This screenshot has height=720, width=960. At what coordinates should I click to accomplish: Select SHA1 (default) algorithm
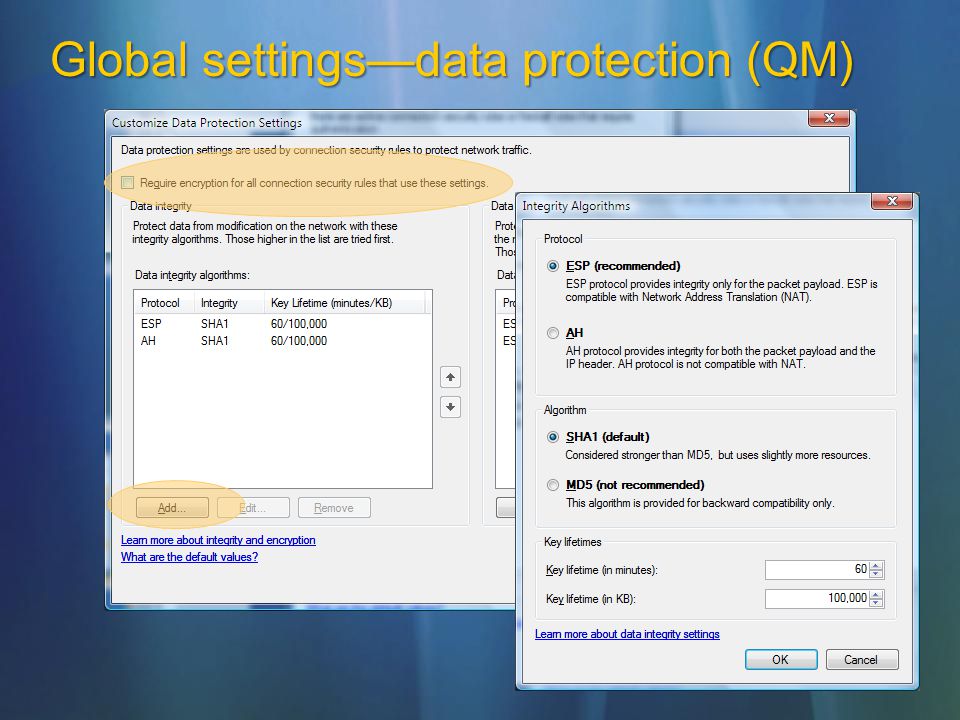click(553, 437)
